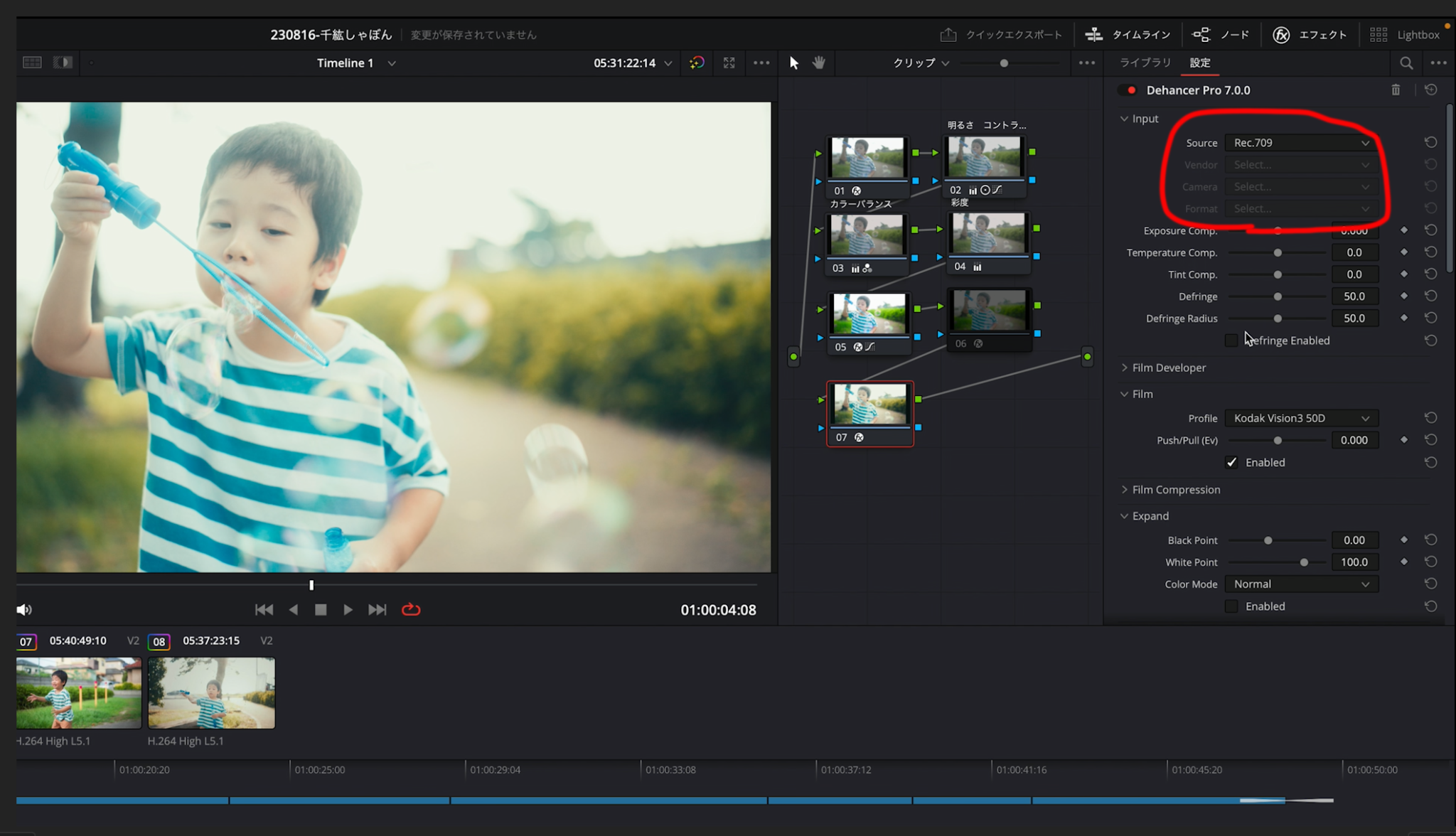Adjust the Exposure Comp. slider

point(1277,230)
